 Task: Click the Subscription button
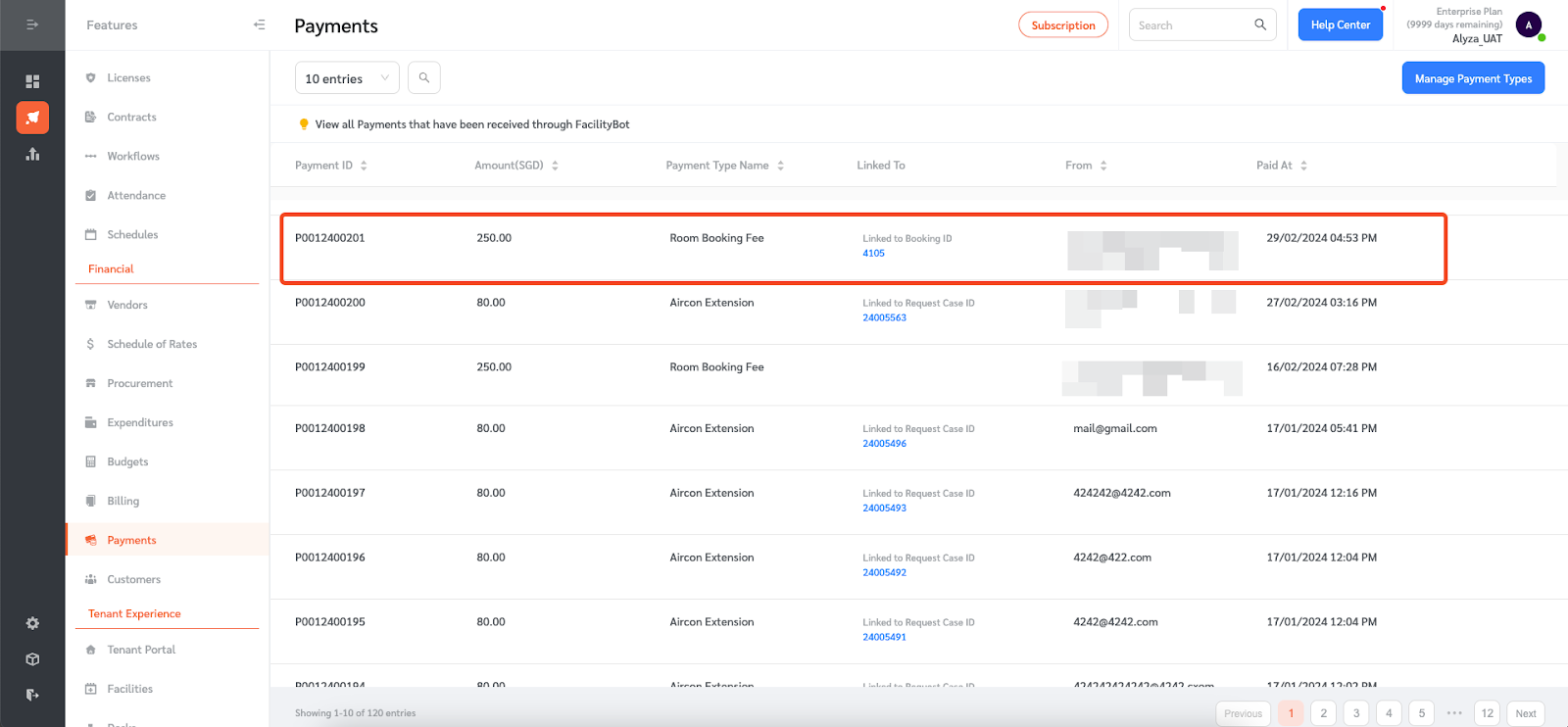coord(1063,24)
